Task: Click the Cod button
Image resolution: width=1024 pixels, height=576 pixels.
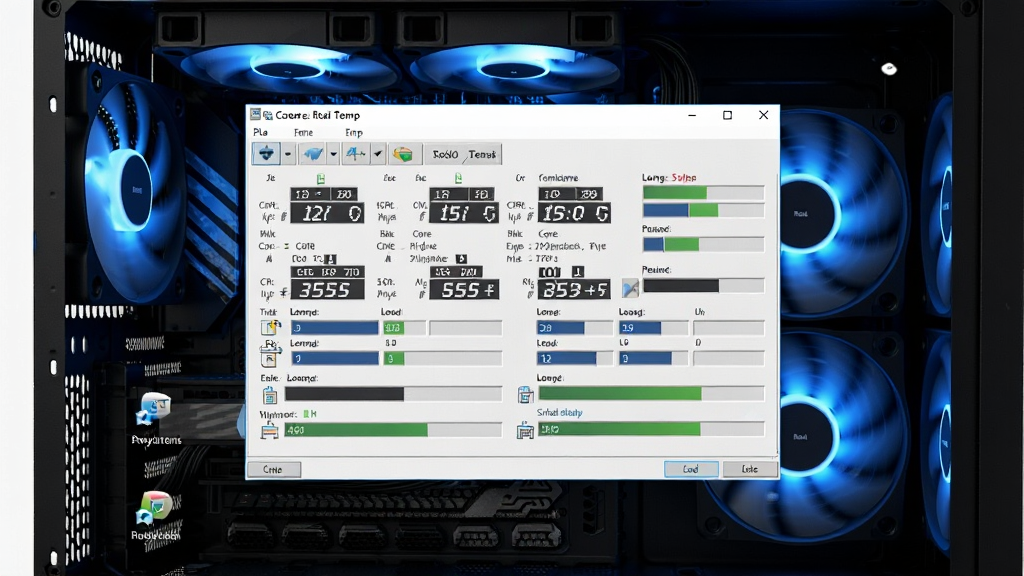Action: [x=691, y=469]
